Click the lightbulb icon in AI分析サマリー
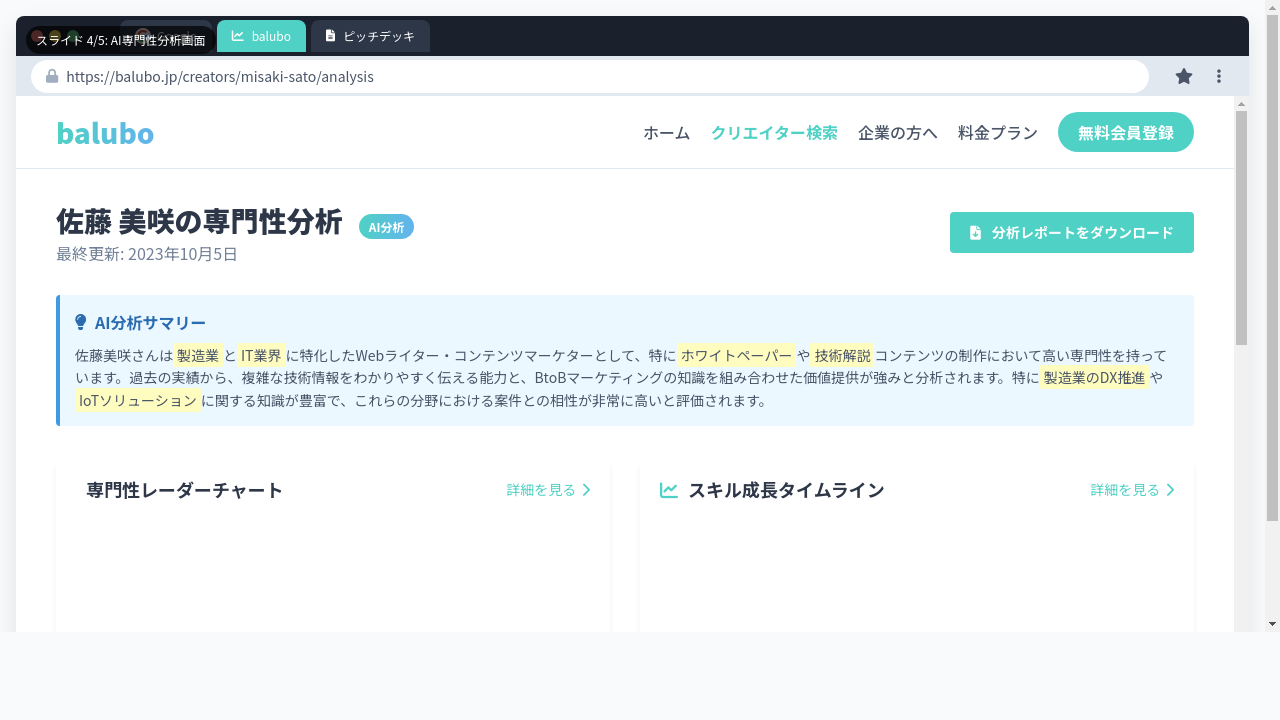1280x720 pixels. coord(81,323)
